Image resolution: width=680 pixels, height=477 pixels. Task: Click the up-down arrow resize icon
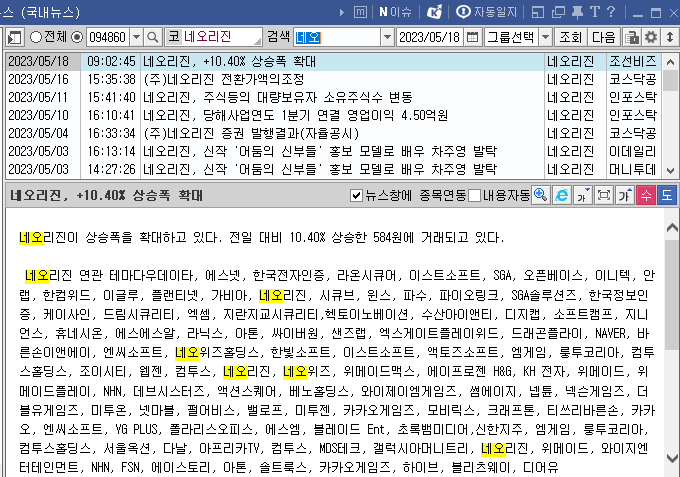(670, 37)
